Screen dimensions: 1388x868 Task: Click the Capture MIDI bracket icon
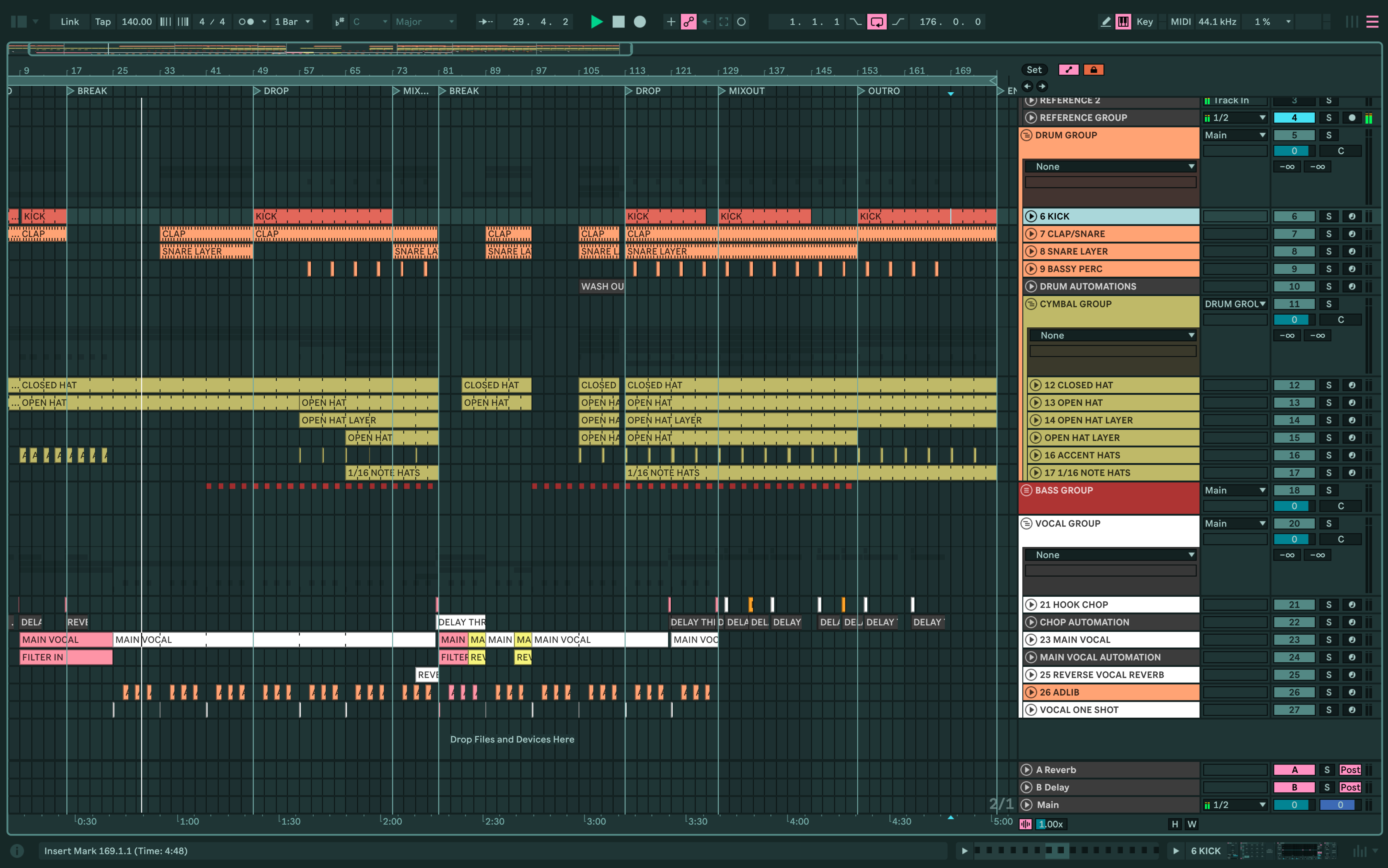coord(723,22)
